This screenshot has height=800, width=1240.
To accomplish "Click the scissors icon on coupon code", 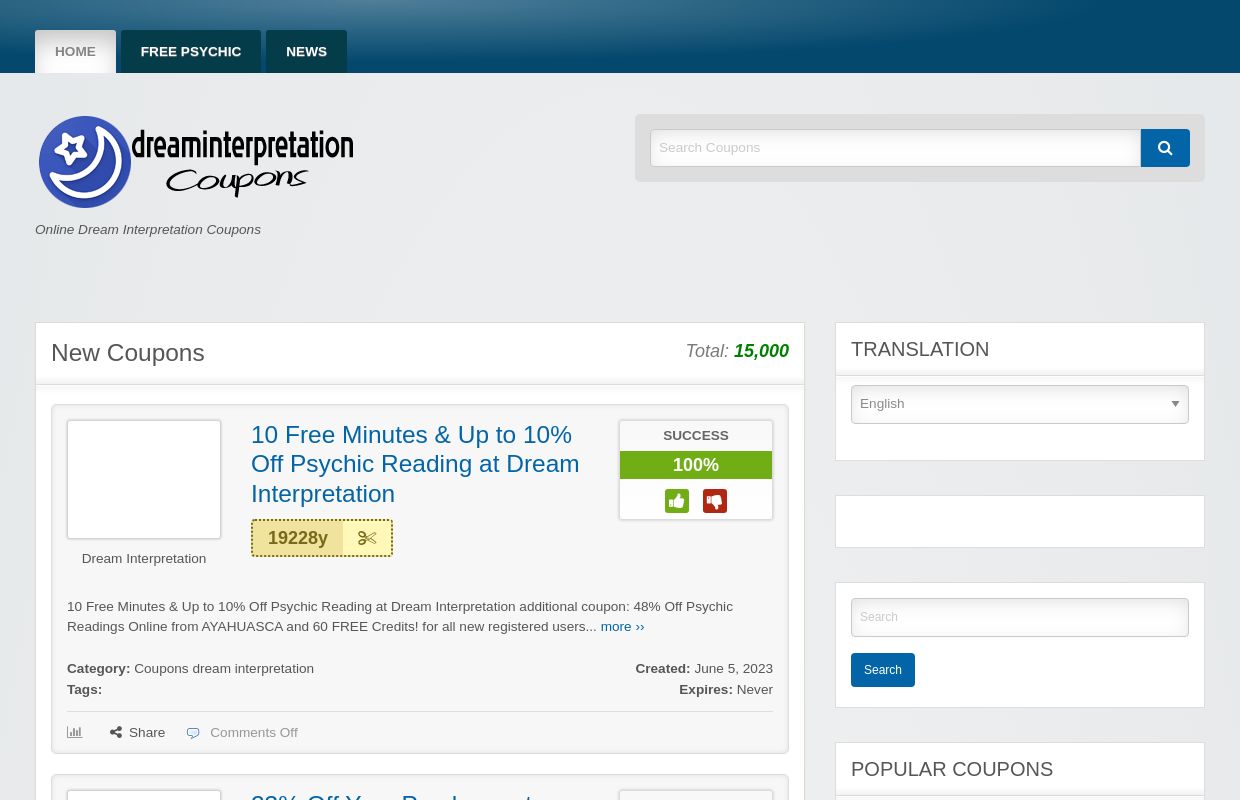I will tap(367, 538).
